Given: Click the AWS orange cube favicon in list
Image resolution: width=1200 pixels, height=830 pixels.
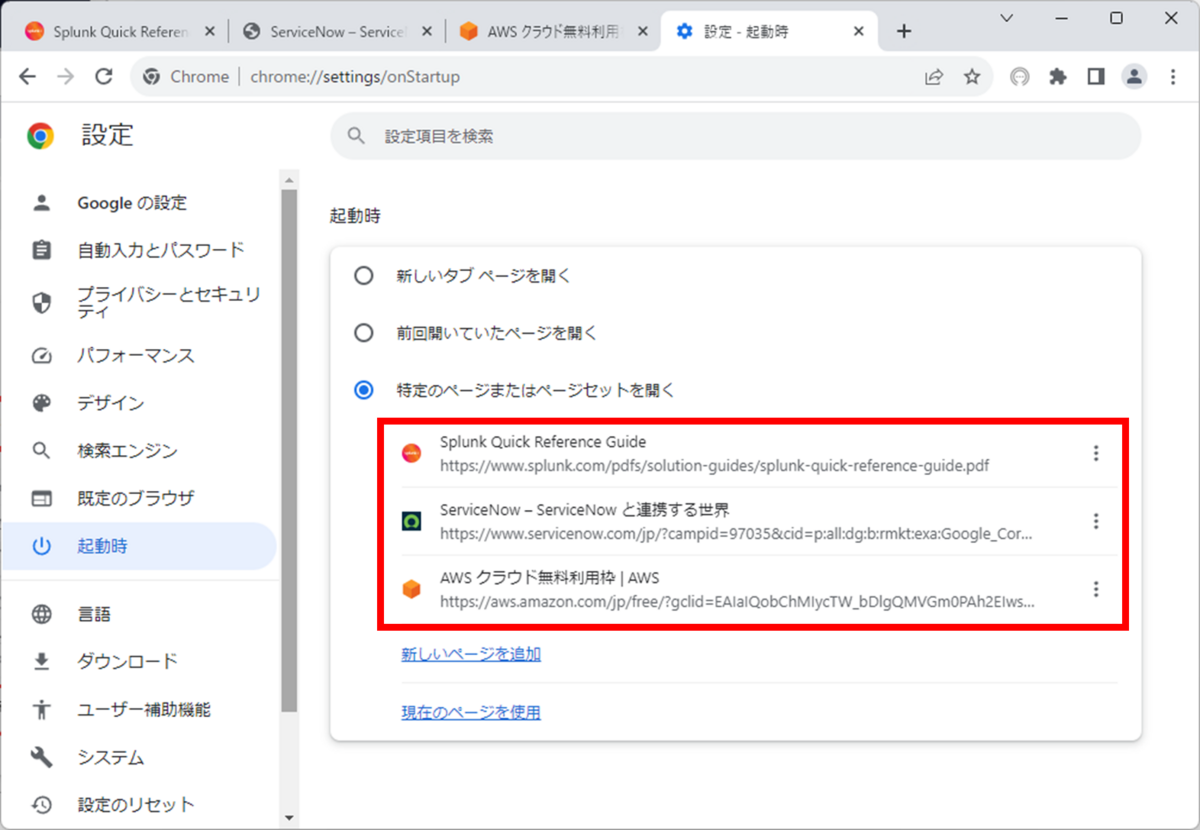Looking at the screenshot, I should tap(411, 589).
